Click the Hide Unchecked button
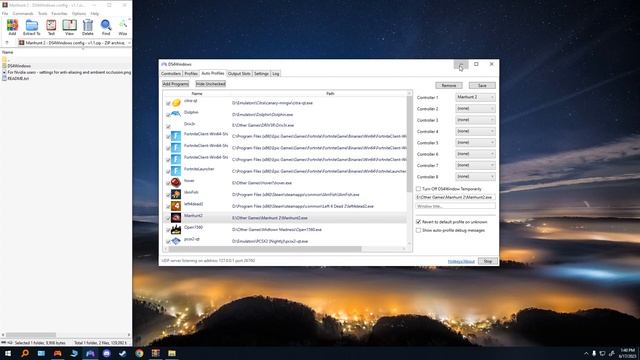 pos(211,84)
